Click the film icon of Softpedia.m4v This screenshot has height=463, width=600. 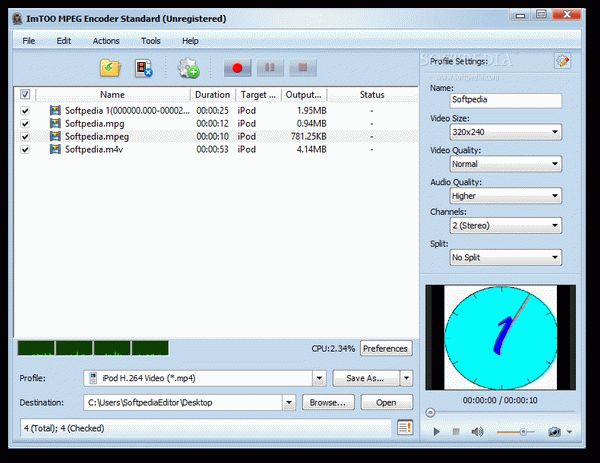point(55,149)
